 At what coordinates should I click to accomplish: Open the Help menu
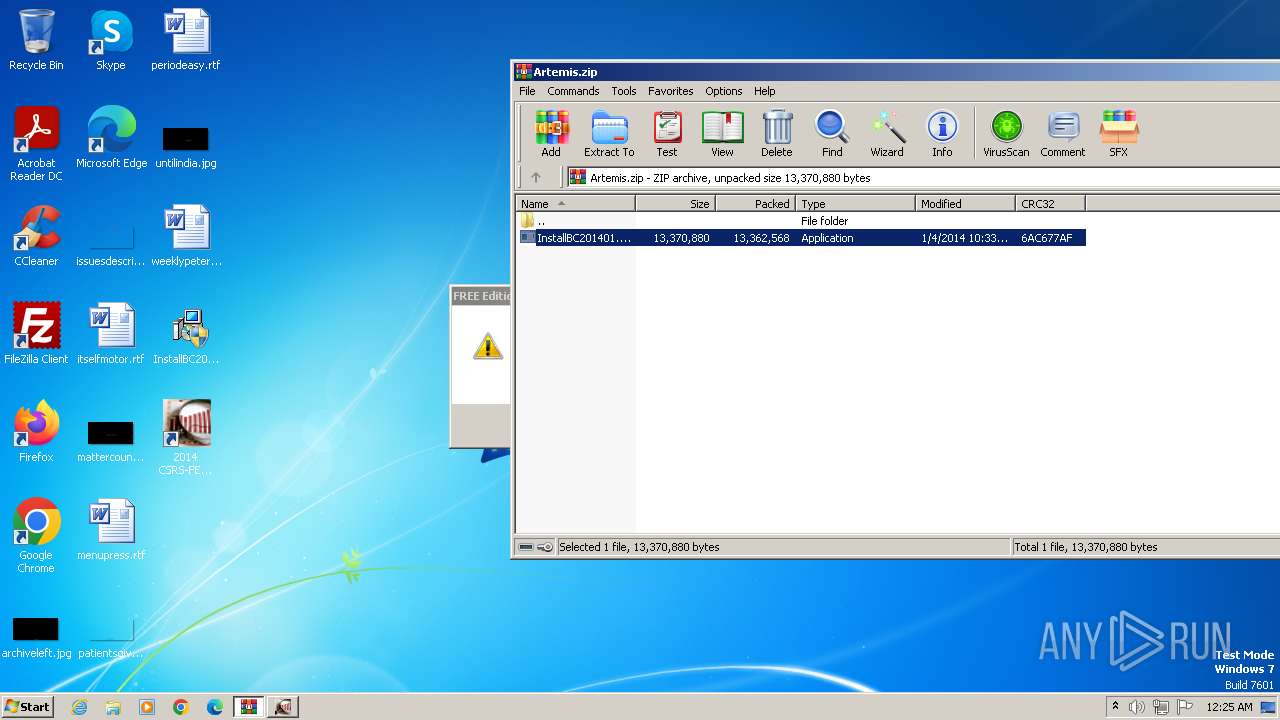point(764,91)
